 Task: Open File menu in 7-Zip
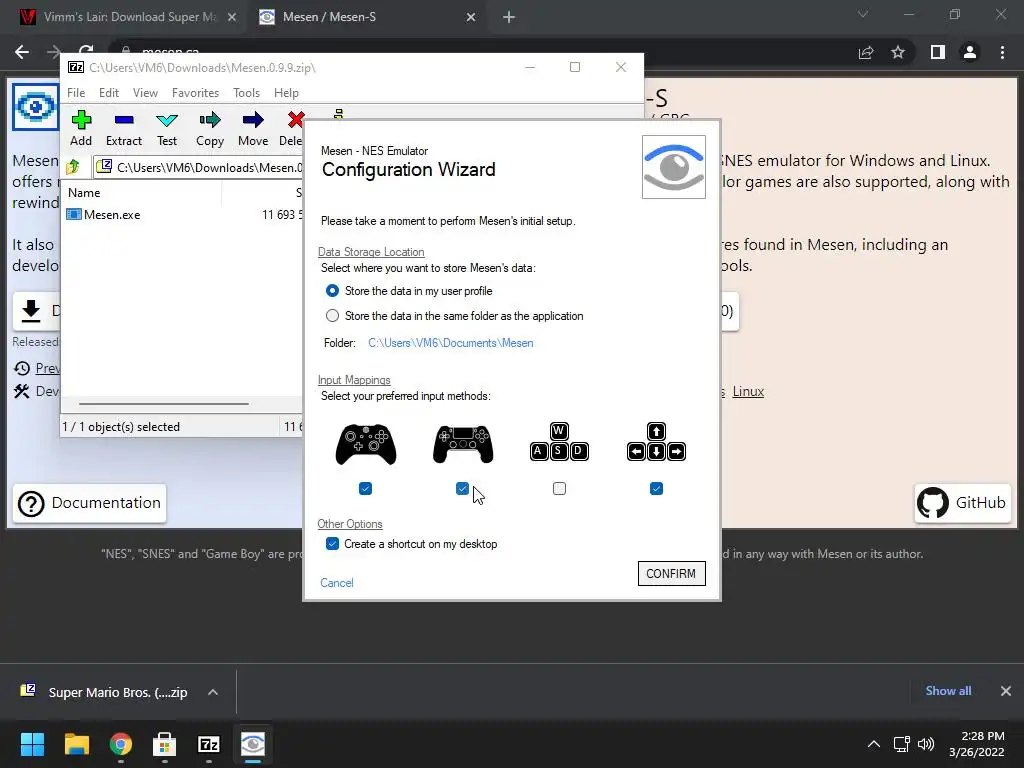(76, 93)
